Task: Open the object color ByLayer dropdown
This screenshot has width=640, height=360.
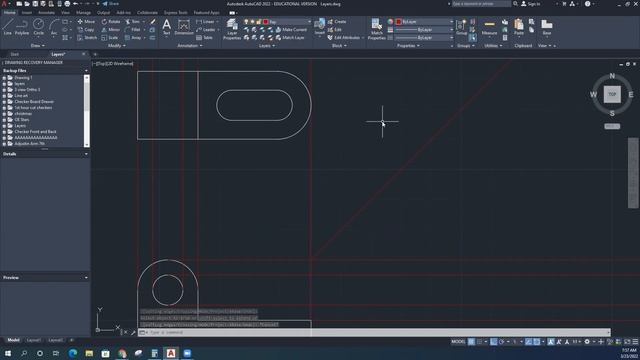Action: pyautogui.click(x=424, y=22)
